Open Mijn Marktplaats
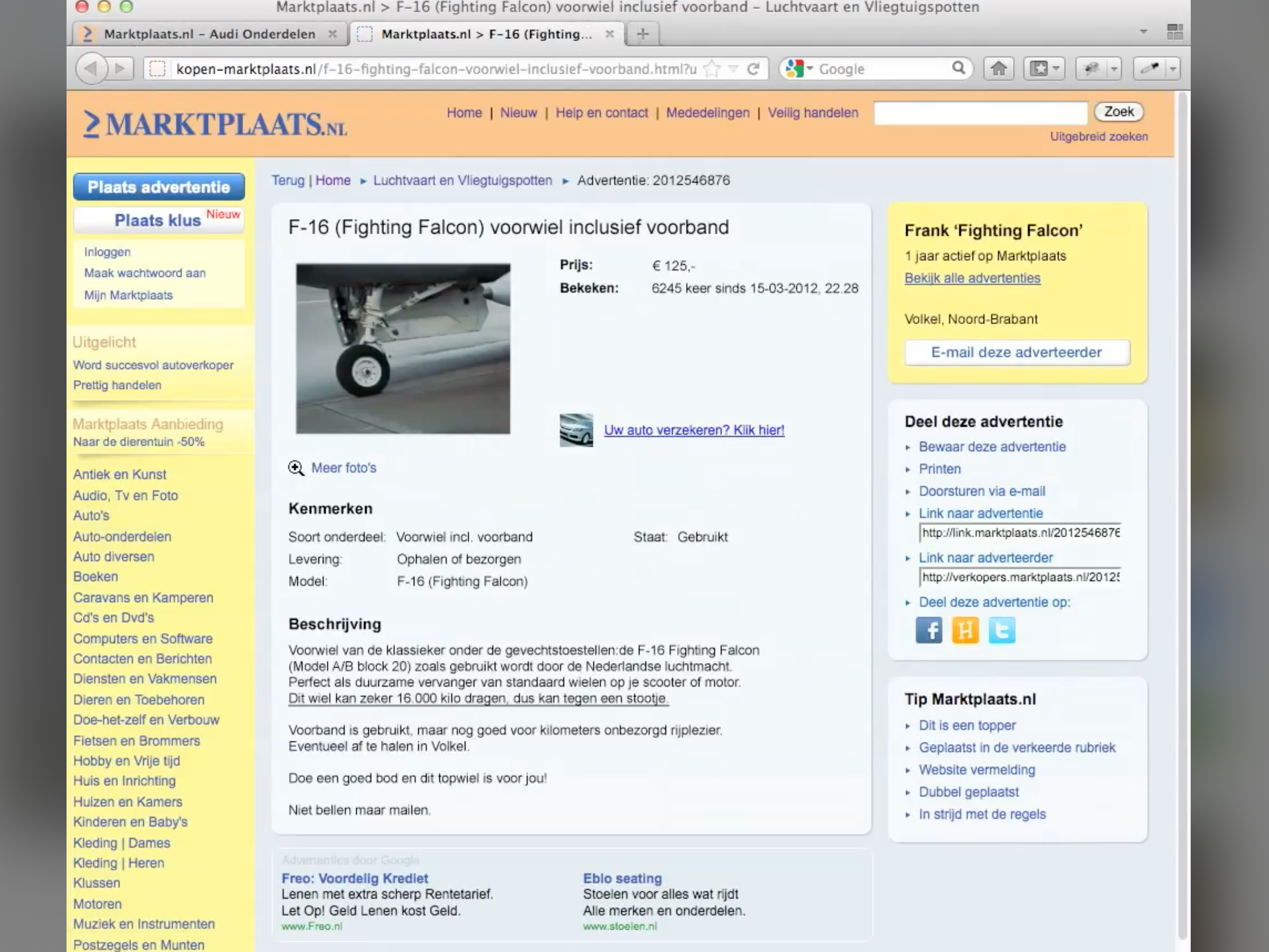Image resolution: width=1269 pixels, height=952 pixels. pyautogui.click(x=129, y=295)
